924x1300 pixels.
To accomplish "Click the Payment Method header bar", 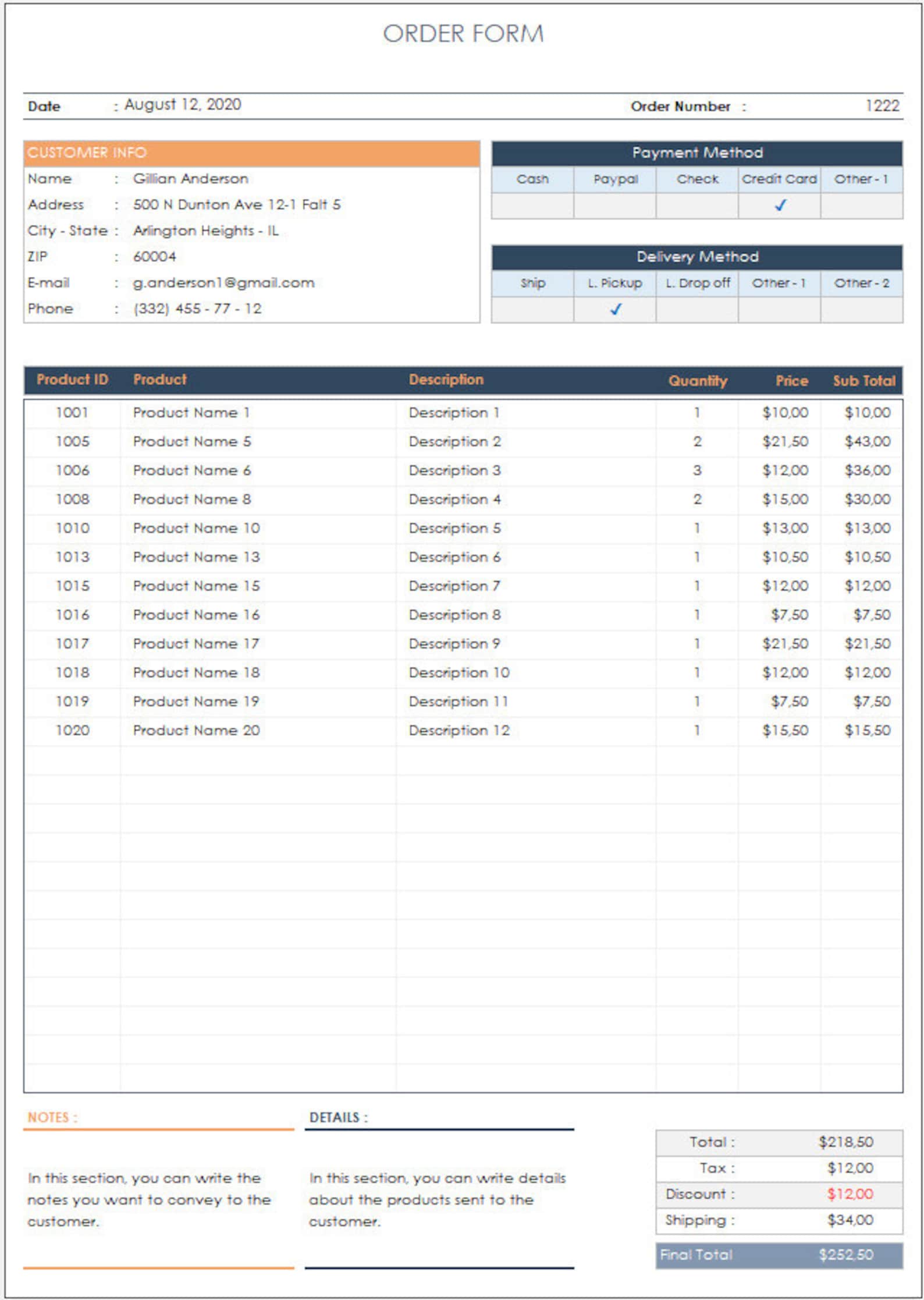I will [697, 153].
